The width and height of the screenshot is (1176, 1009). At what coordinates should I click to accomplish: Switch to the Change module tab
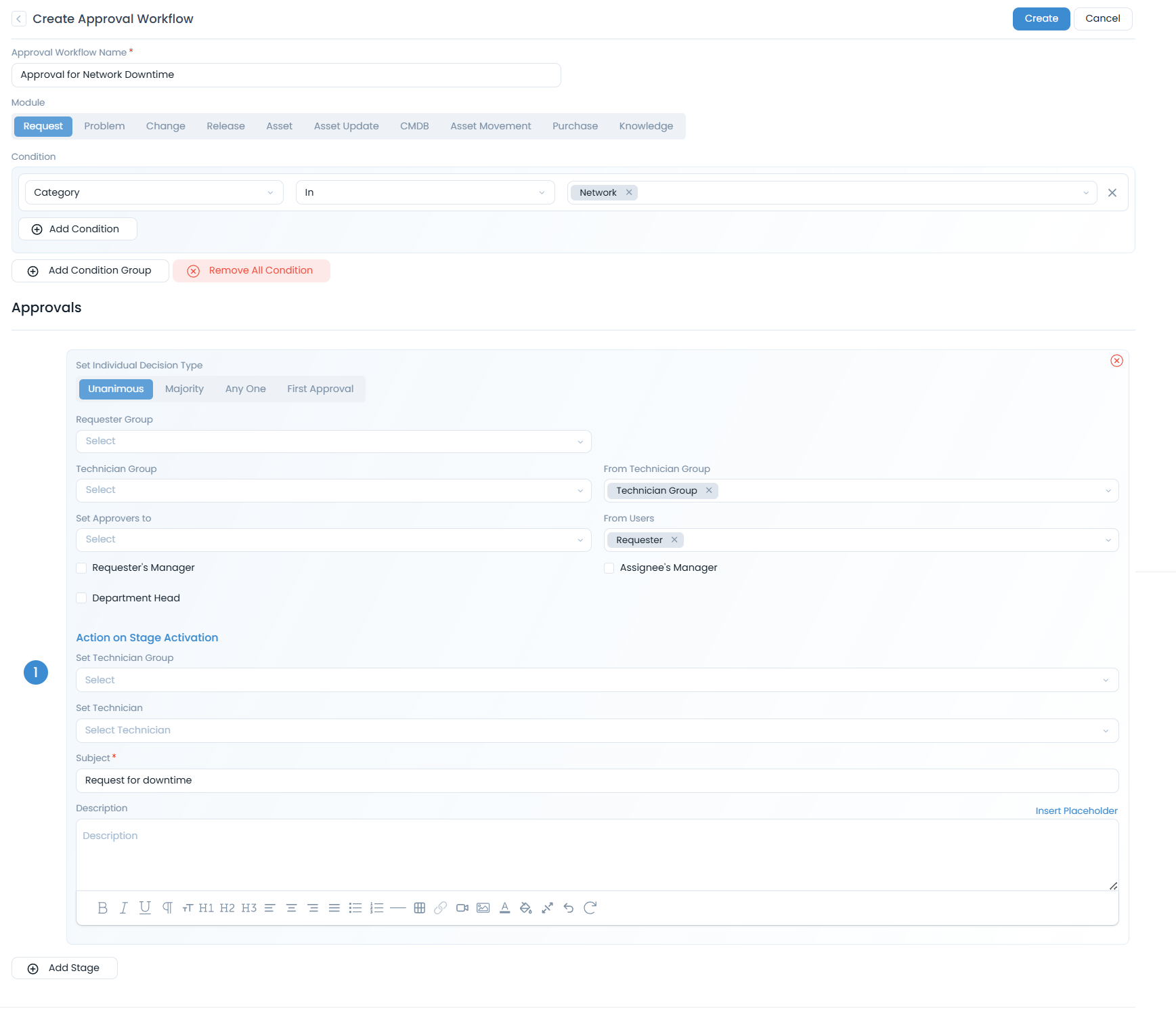pyautogui.click(x=165, y=126)
